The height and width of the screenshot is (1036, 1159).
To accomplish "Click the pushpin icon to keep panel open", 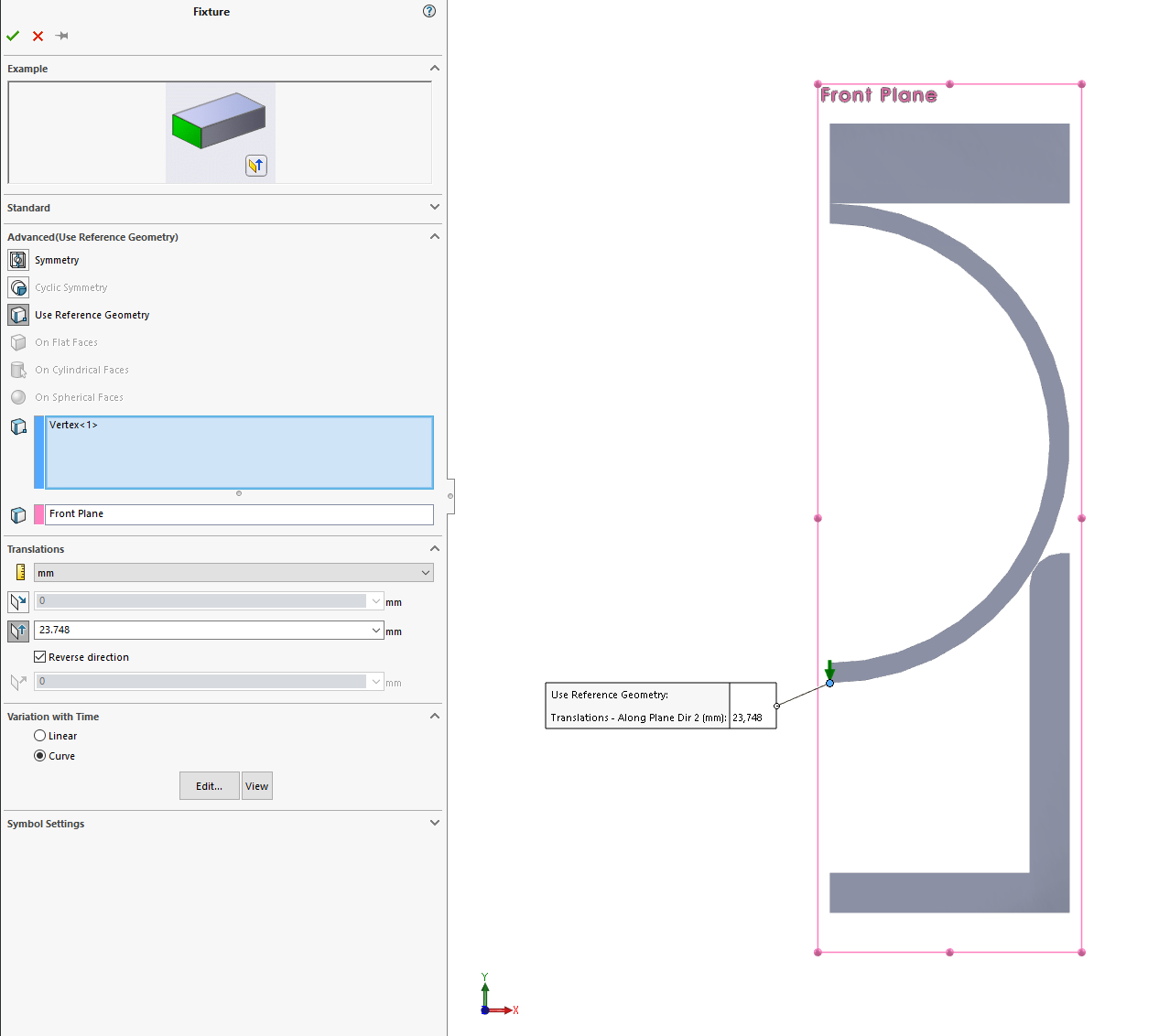I will [x=62, y=37].
